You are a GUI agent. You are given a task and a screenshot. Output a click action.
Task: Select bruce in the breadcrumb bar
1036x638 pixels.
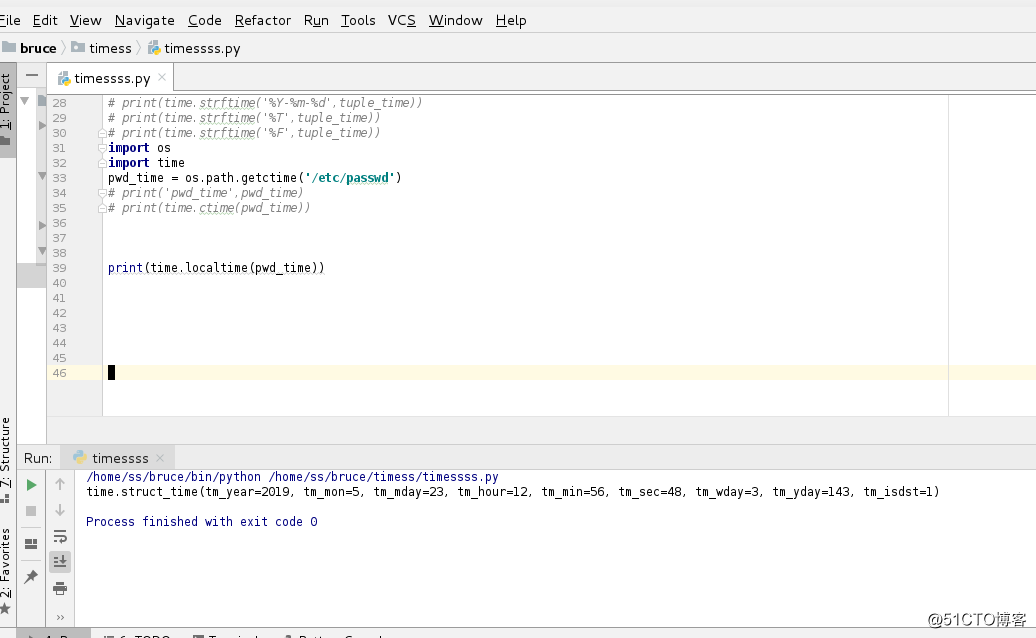point(38,48)
